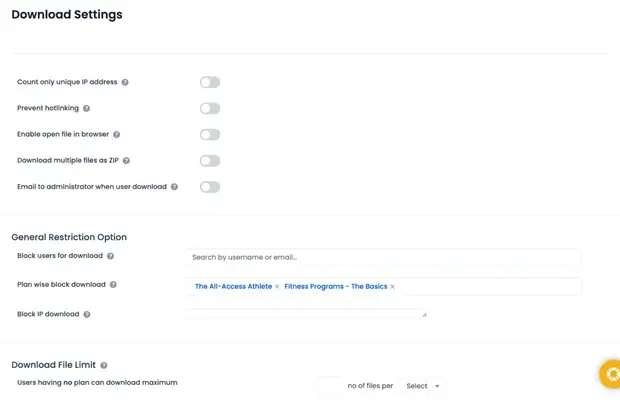Click the 'no of files per' label
The width and height of the screenshot is (620, 403).
tap(370, 386)
